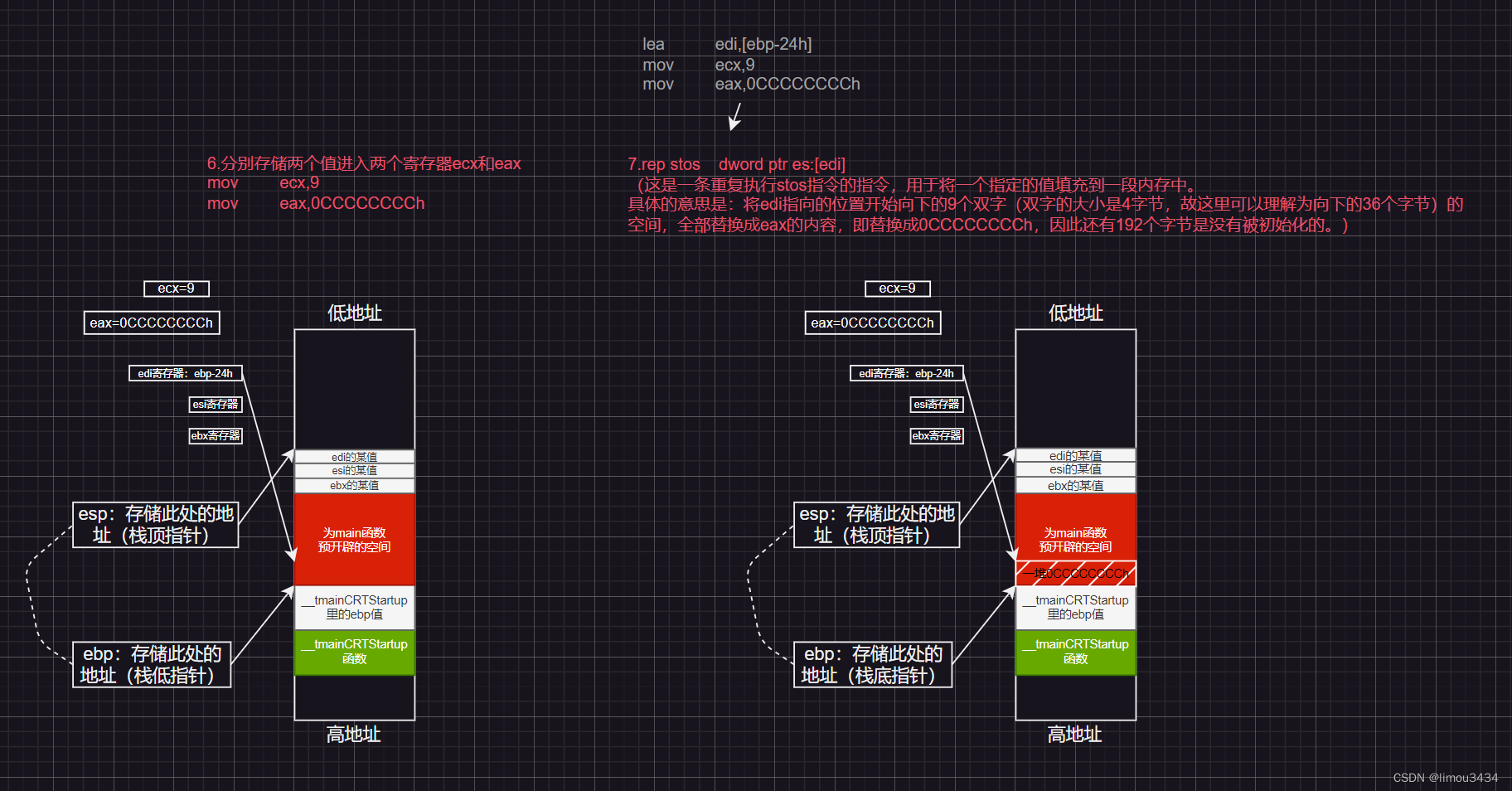Click the 'ebx的某值' stack cell in step 6 diagram

pyautogui.click(x=355, y=486)
